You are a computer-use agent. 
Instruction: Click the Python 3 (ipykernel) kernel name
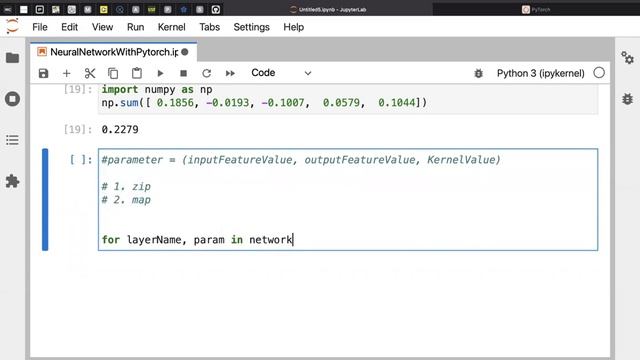pyautogui.click(x=540, y=73)
